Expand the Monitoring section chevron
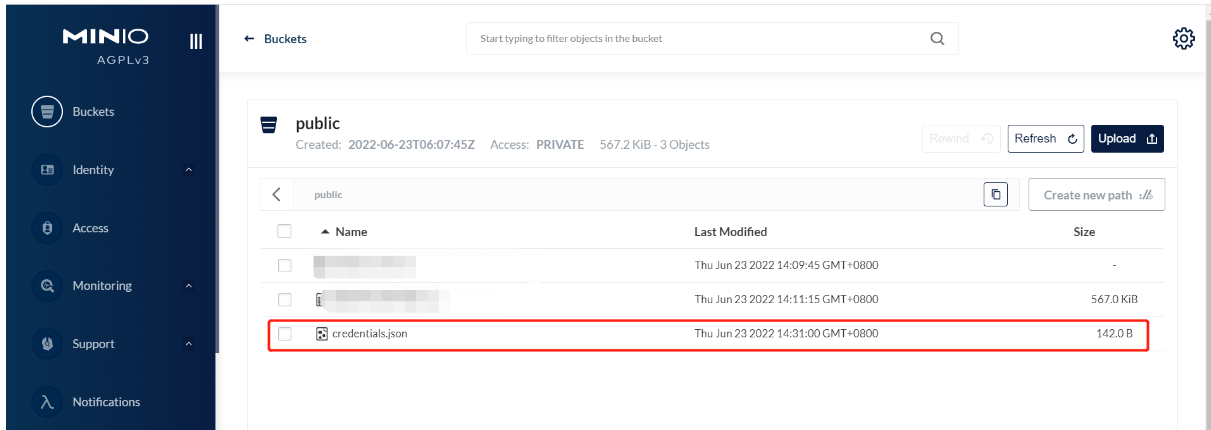Image resolution: width=1211 pixels, height=430 pixels. coord(188,287)
